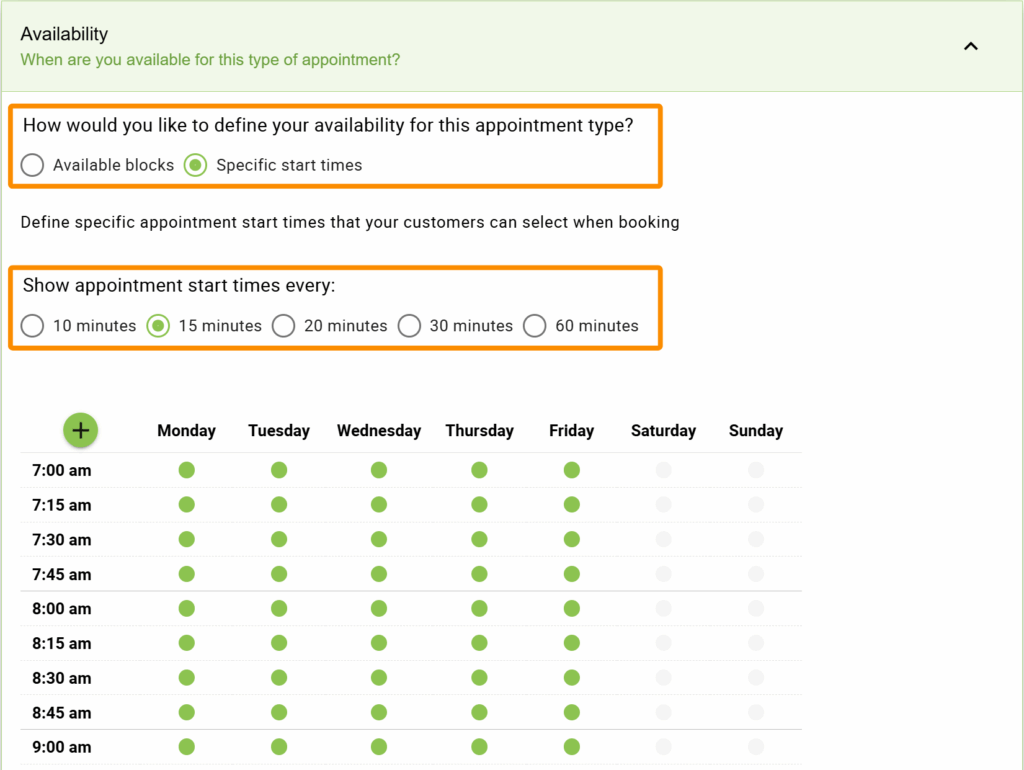Enable Saturday 7:15 am slot

point(663,505)
